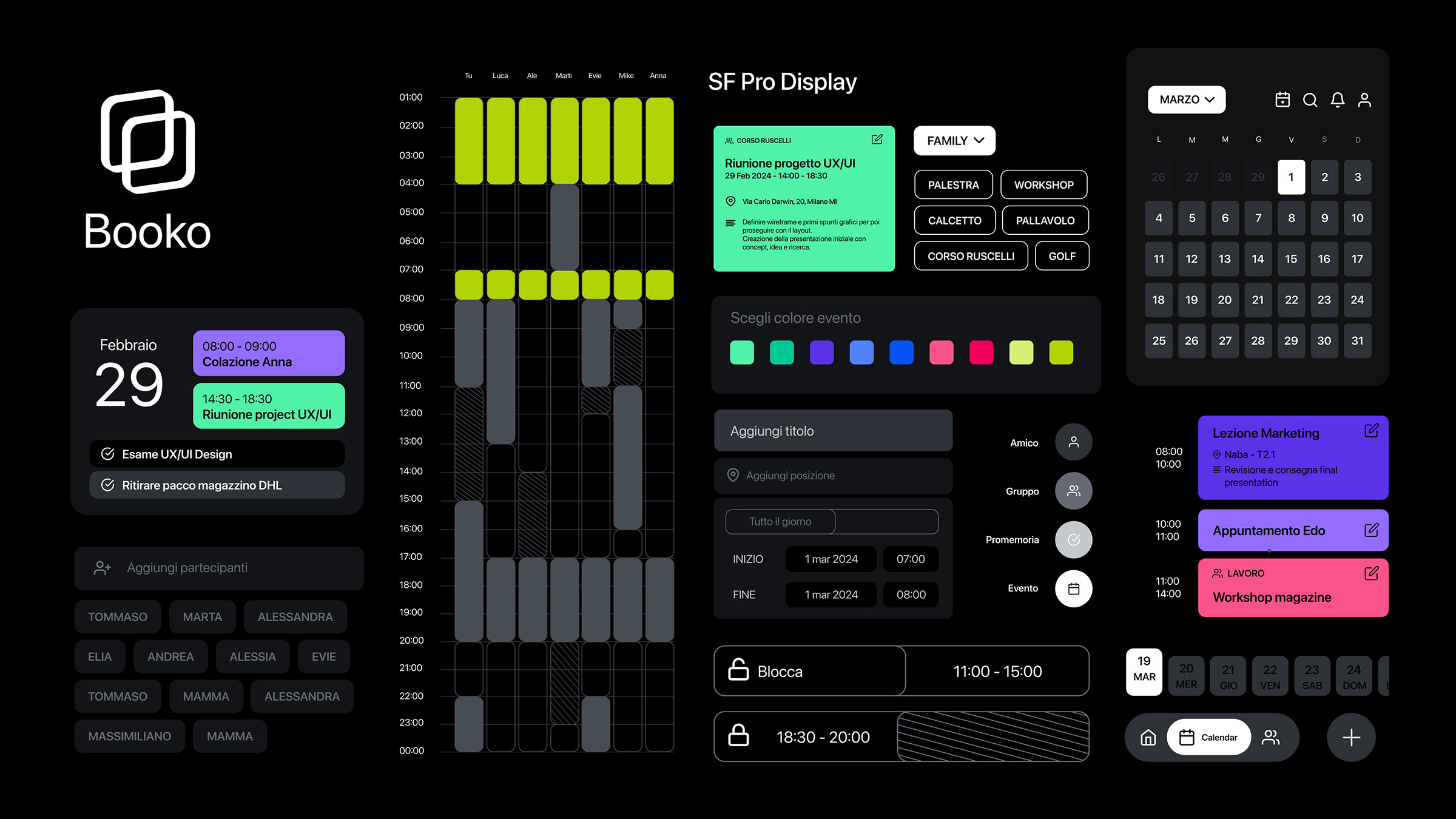Pick the hot pink event color
Screen dimensions: 1456x819
click(981, 352)
